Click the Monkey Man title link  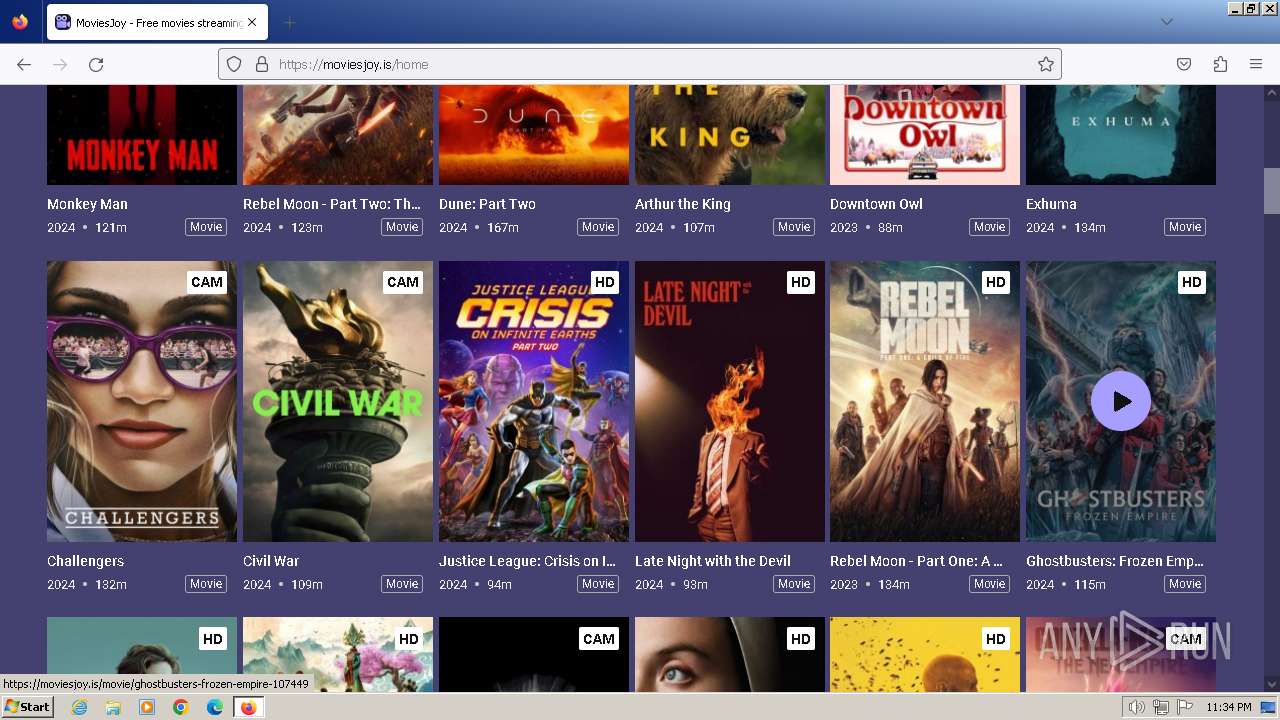87,204
